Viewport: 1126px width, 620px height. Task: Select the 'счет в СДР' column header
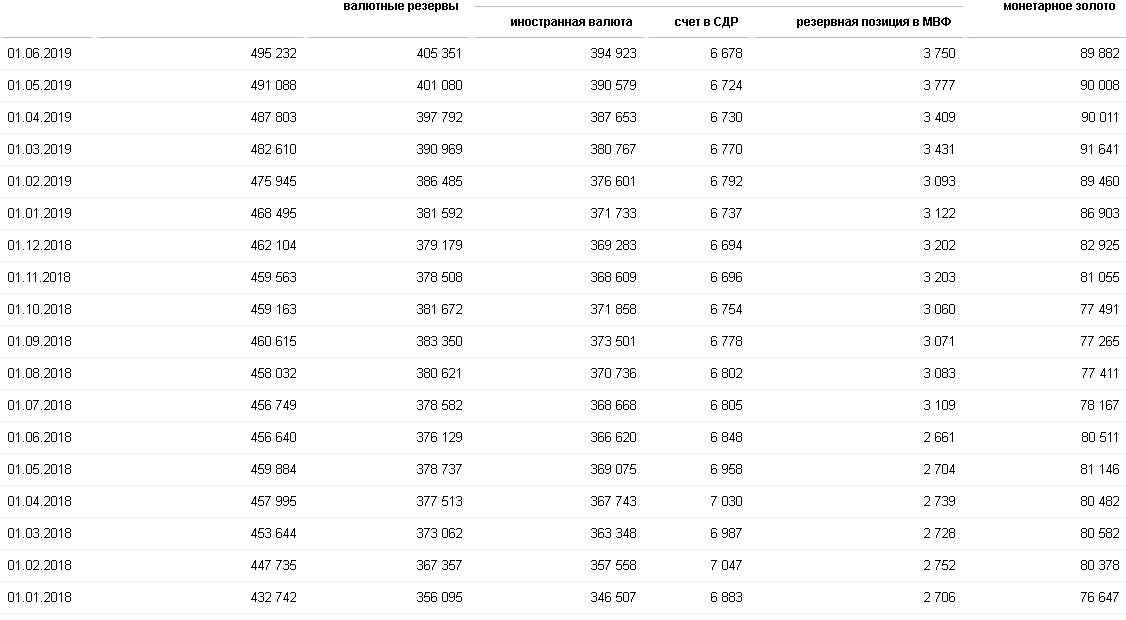[x=706, y=22]
